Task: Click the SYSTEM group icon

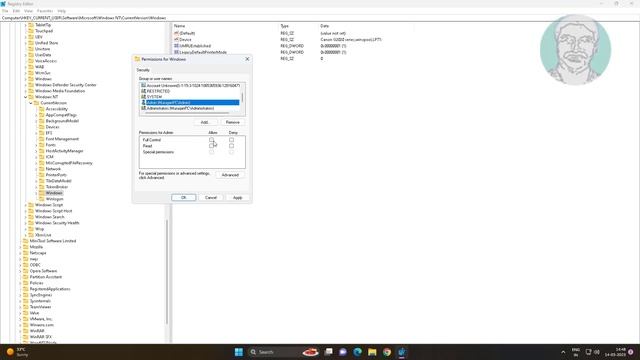Action: coord(143,97)
